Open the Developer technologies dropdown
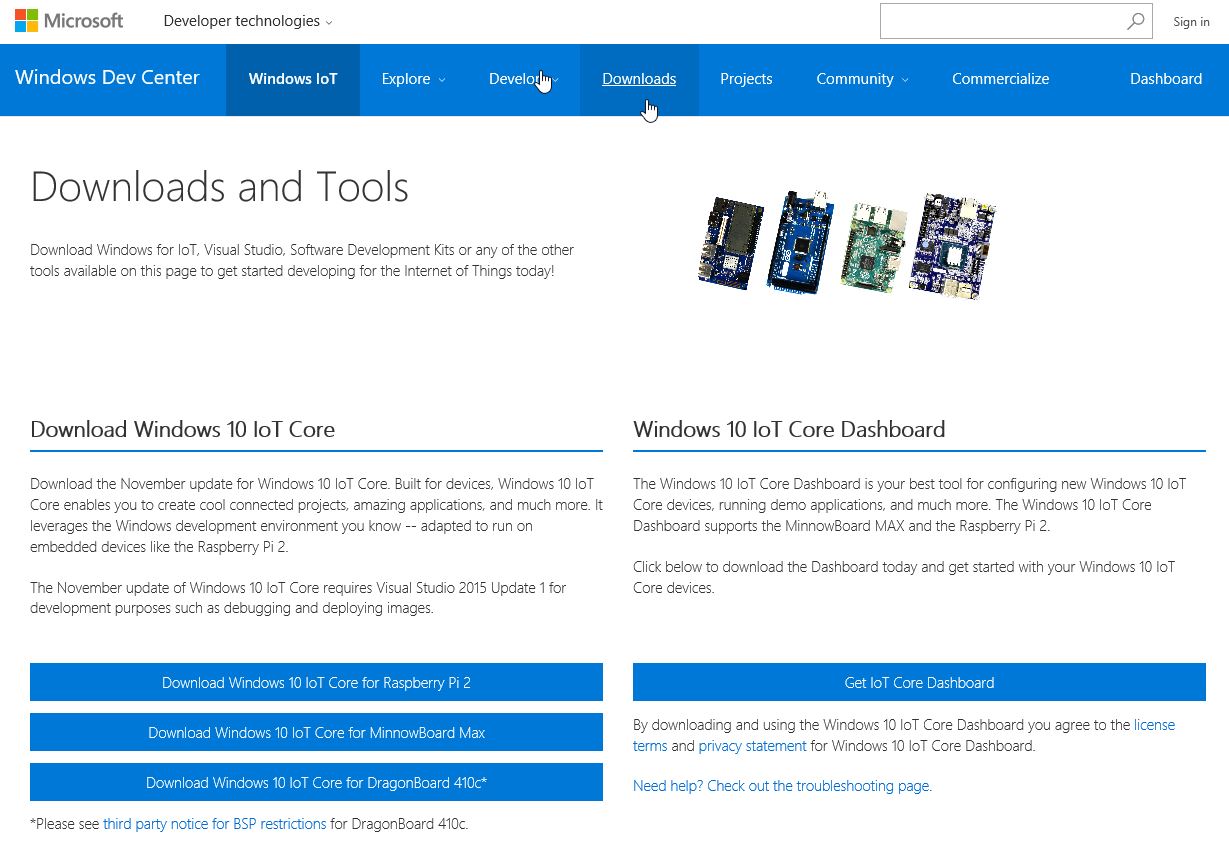Screen dimensions: 1229x846 (x=248, y=21)
